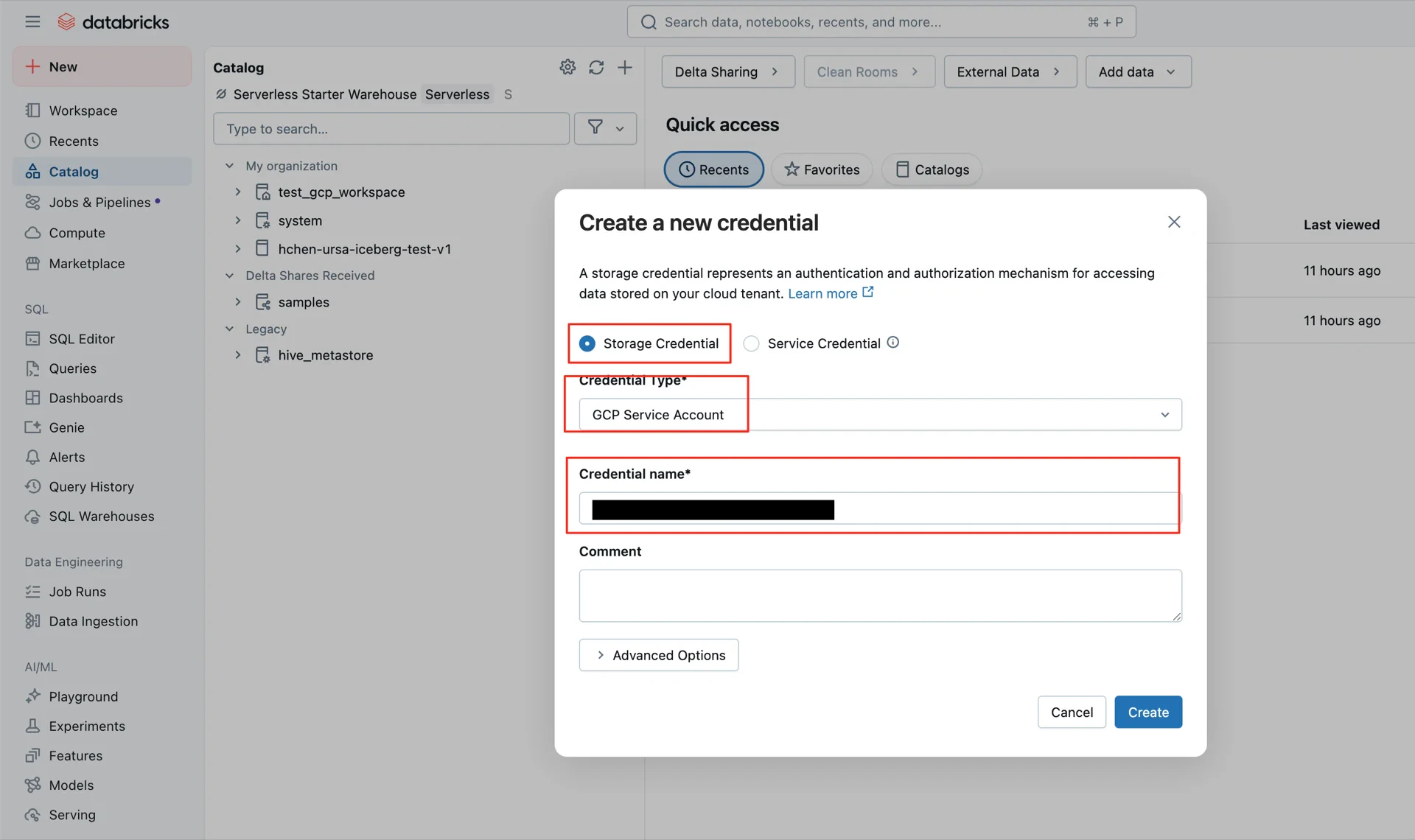This screenshot has height=840, width=1415.
Task: Close the Create a new credential dialog
Action: 1174,222
